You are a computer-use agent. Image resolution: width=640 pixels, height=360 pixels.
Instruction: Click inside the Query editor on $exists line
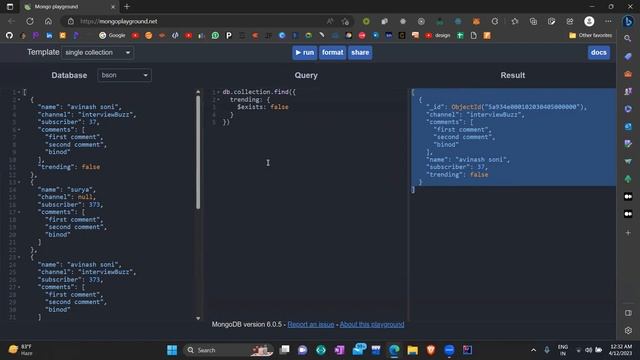[262, 107]
